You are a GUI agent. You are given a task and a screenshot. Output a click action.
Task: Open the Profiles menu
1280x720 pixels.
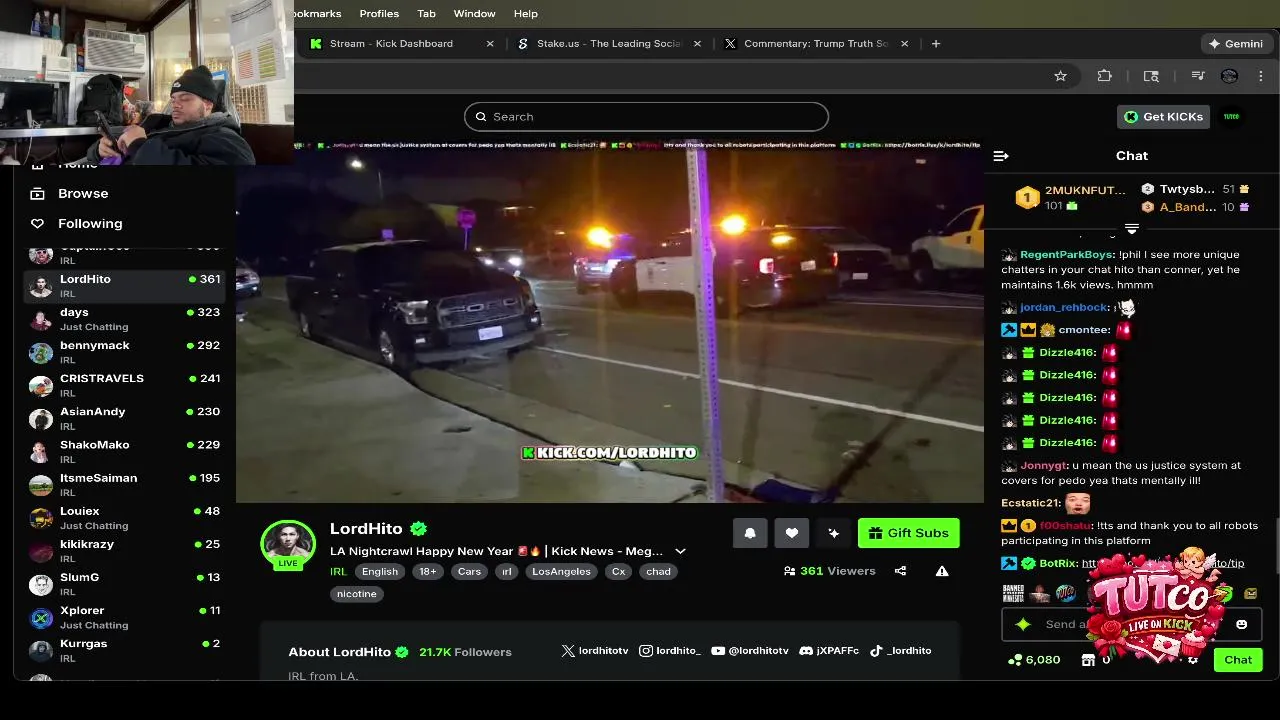(x=379, y=14)
